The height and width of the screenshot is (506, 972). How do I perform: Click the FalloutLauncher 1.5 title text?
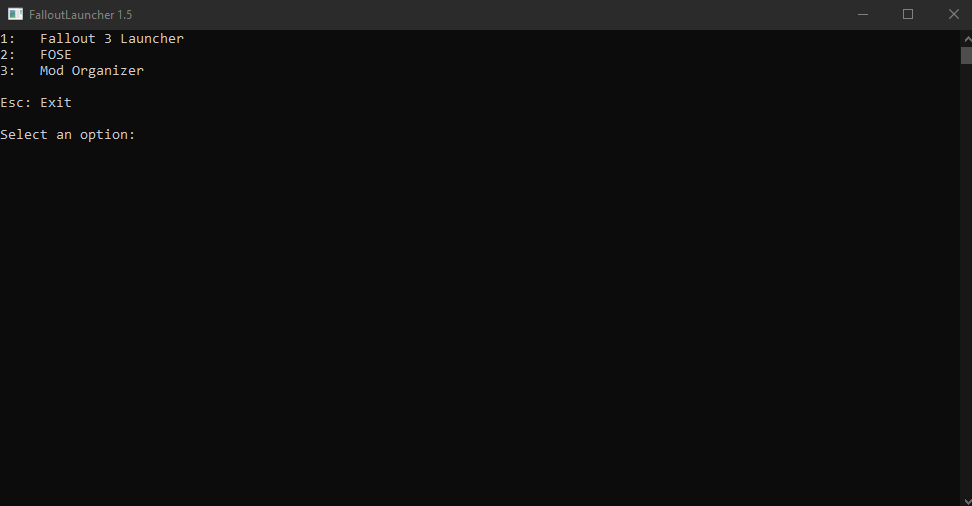pyautogui.click(x=81, y=14)
